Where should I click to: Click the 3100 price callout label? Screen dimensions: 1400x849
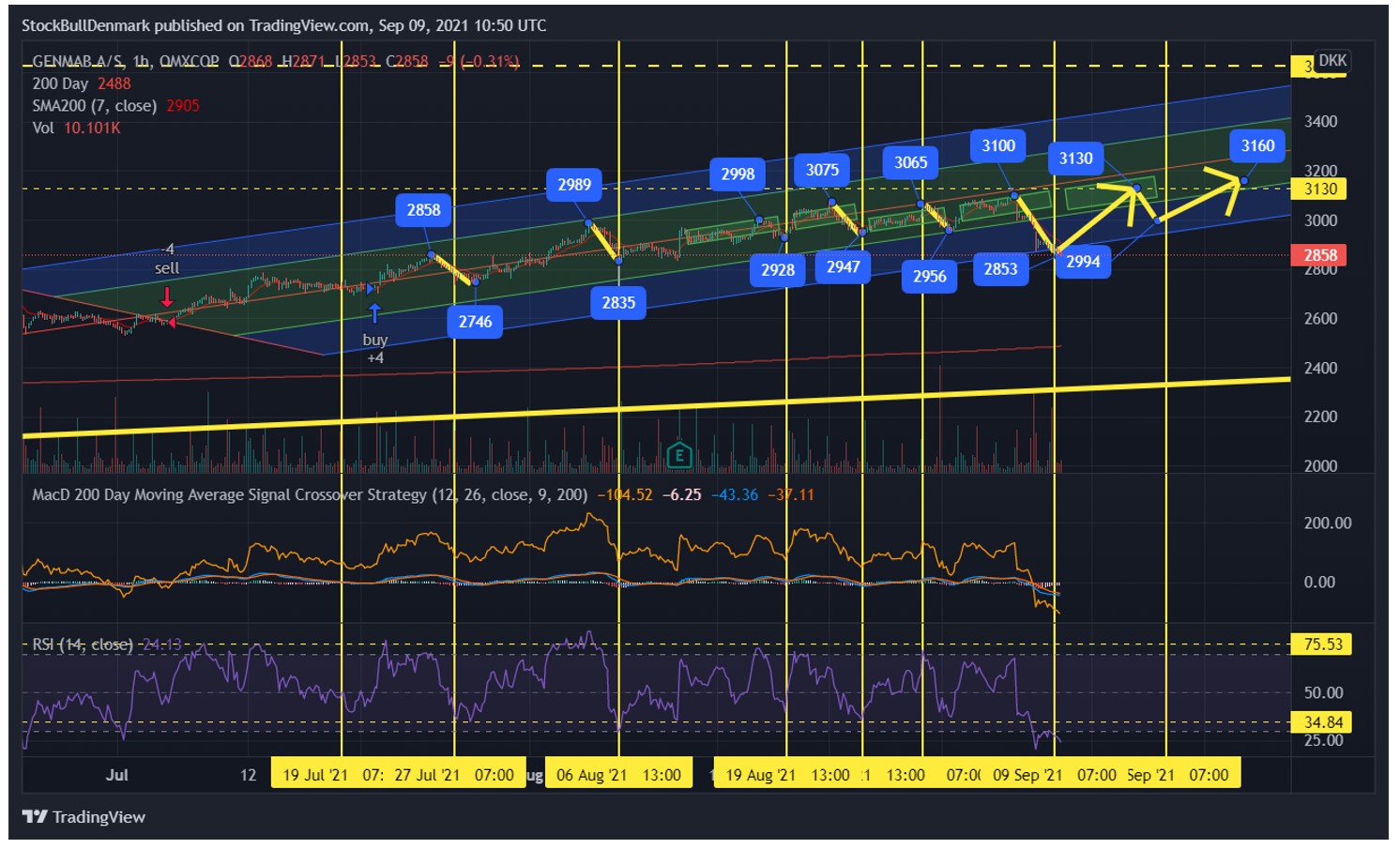coord(998,145)
